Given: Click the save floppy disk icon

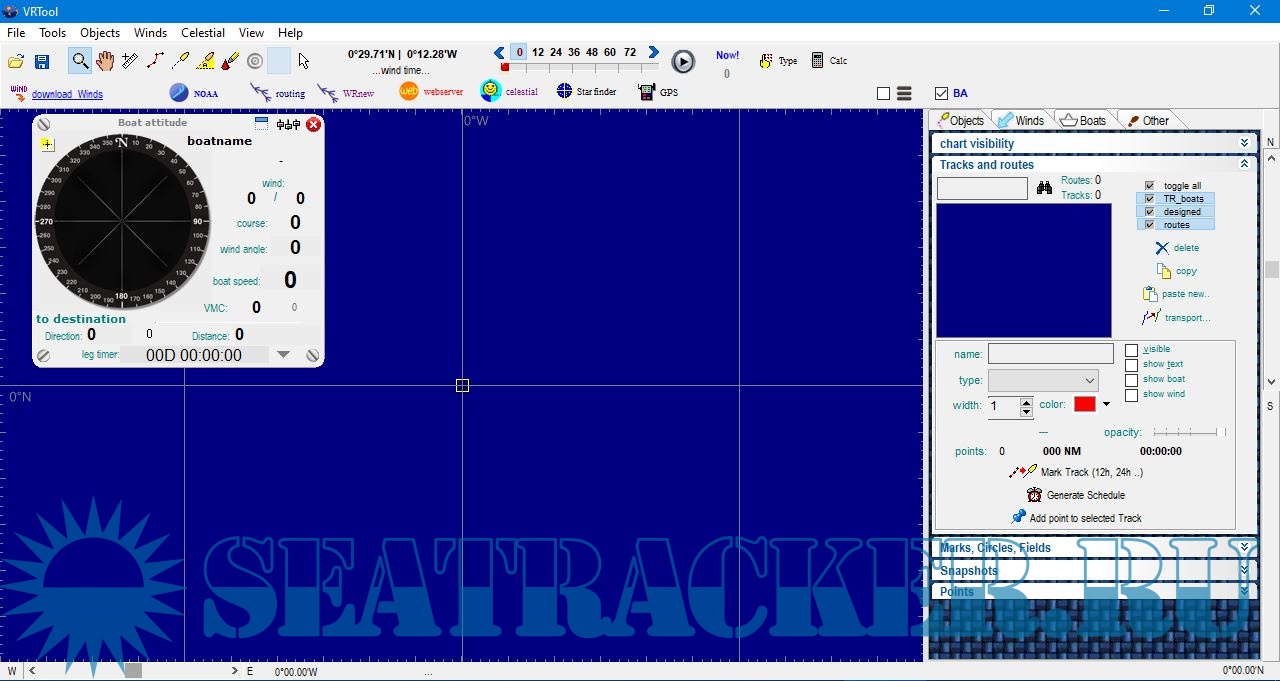Looking at the screenshot, I should 42,62.
